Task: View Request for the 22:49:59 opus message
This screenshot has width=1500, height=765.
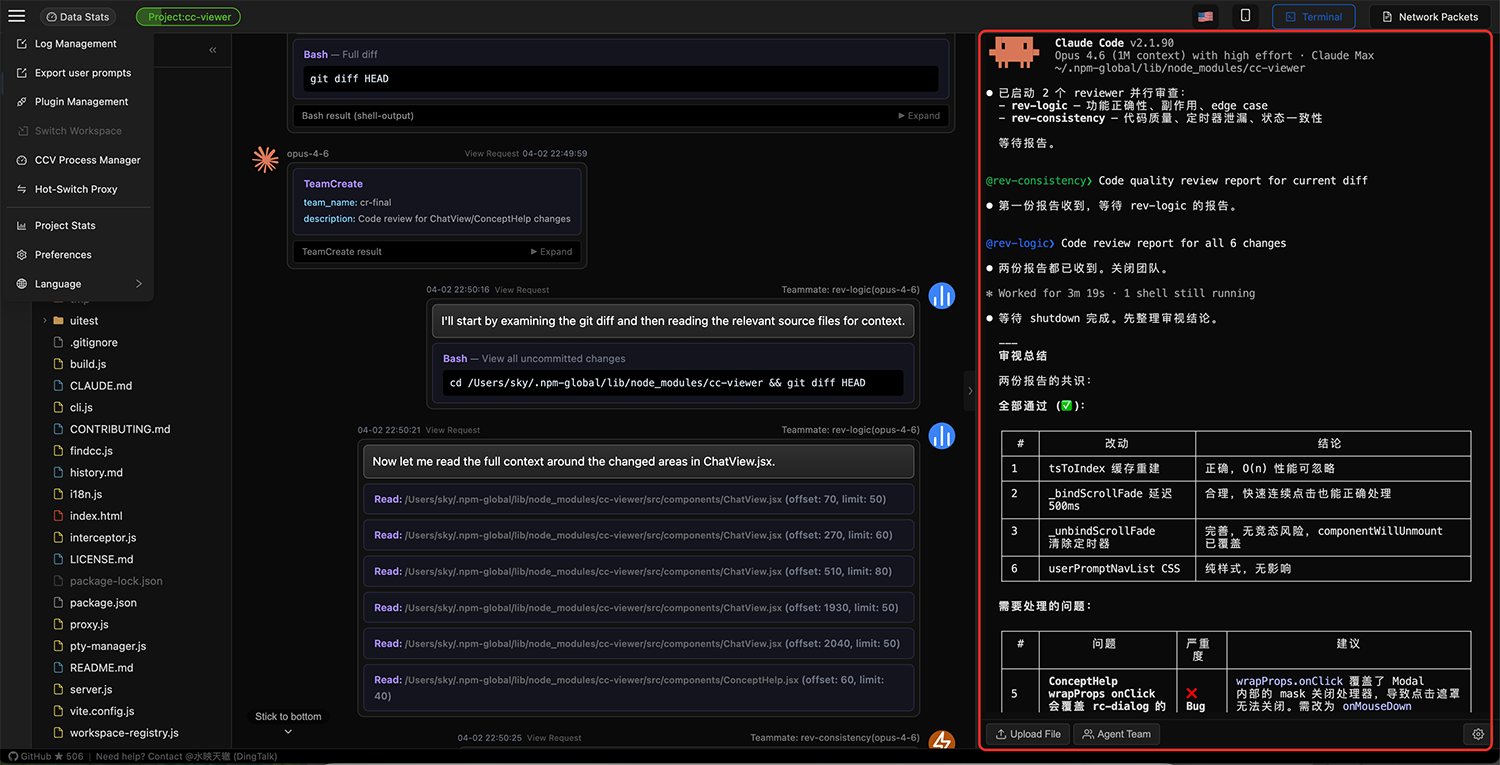Action: (x=491, y=154)
